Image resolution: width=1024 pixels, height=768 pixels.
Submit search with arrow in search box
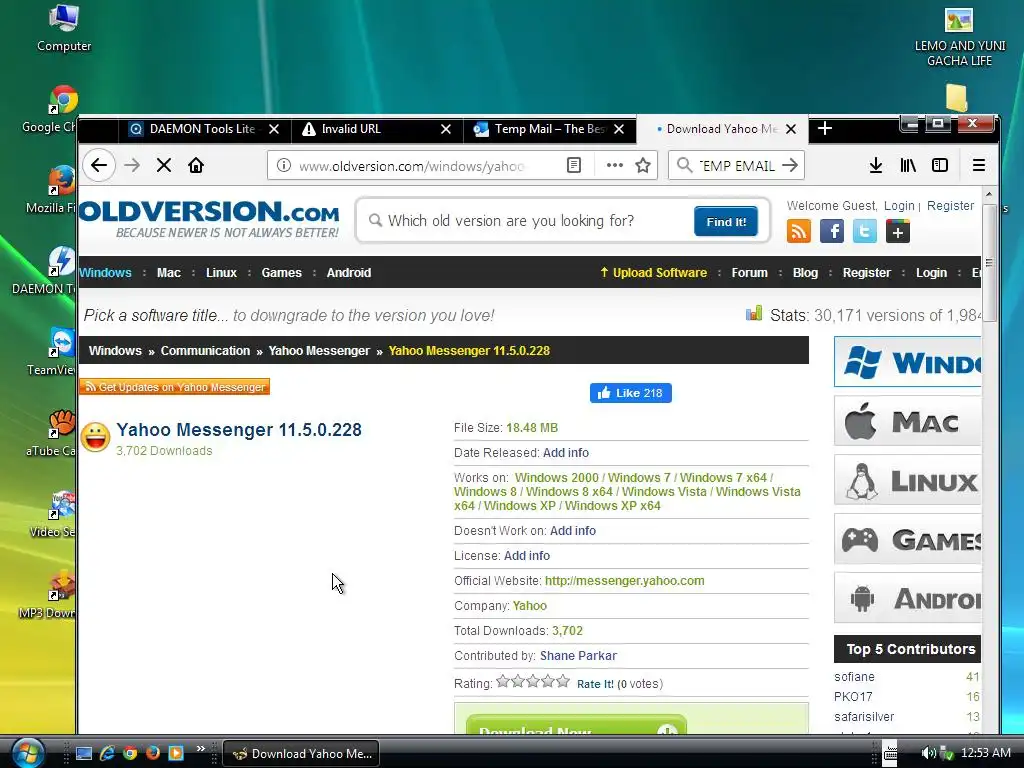click(x=790, y=165)
